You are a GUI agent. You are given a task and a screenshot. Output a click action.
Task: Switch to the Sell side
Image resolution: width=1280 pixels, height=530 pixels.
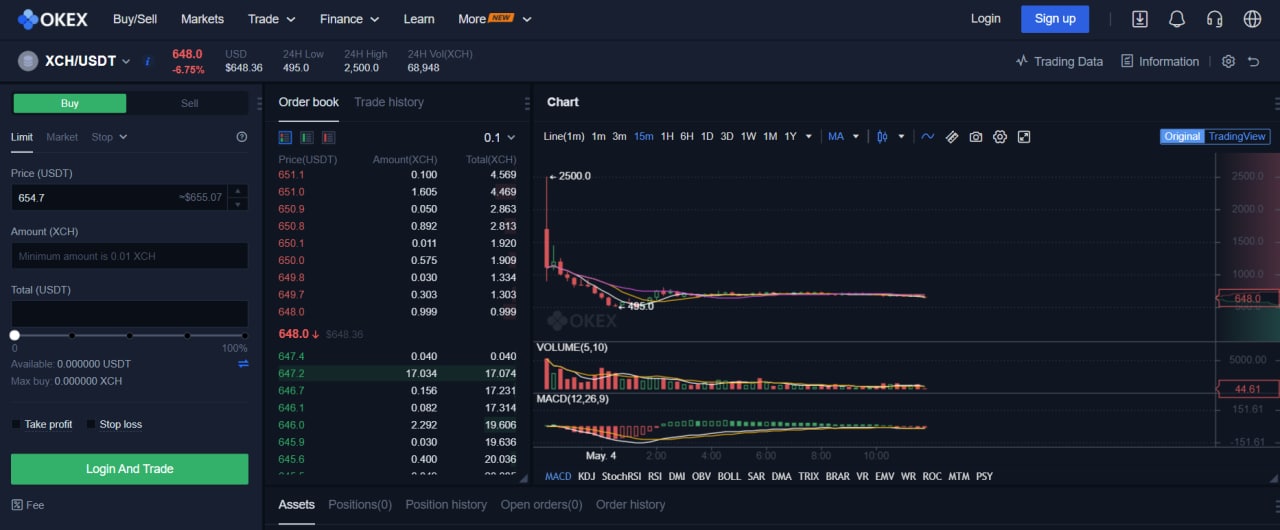pos(189,103)
